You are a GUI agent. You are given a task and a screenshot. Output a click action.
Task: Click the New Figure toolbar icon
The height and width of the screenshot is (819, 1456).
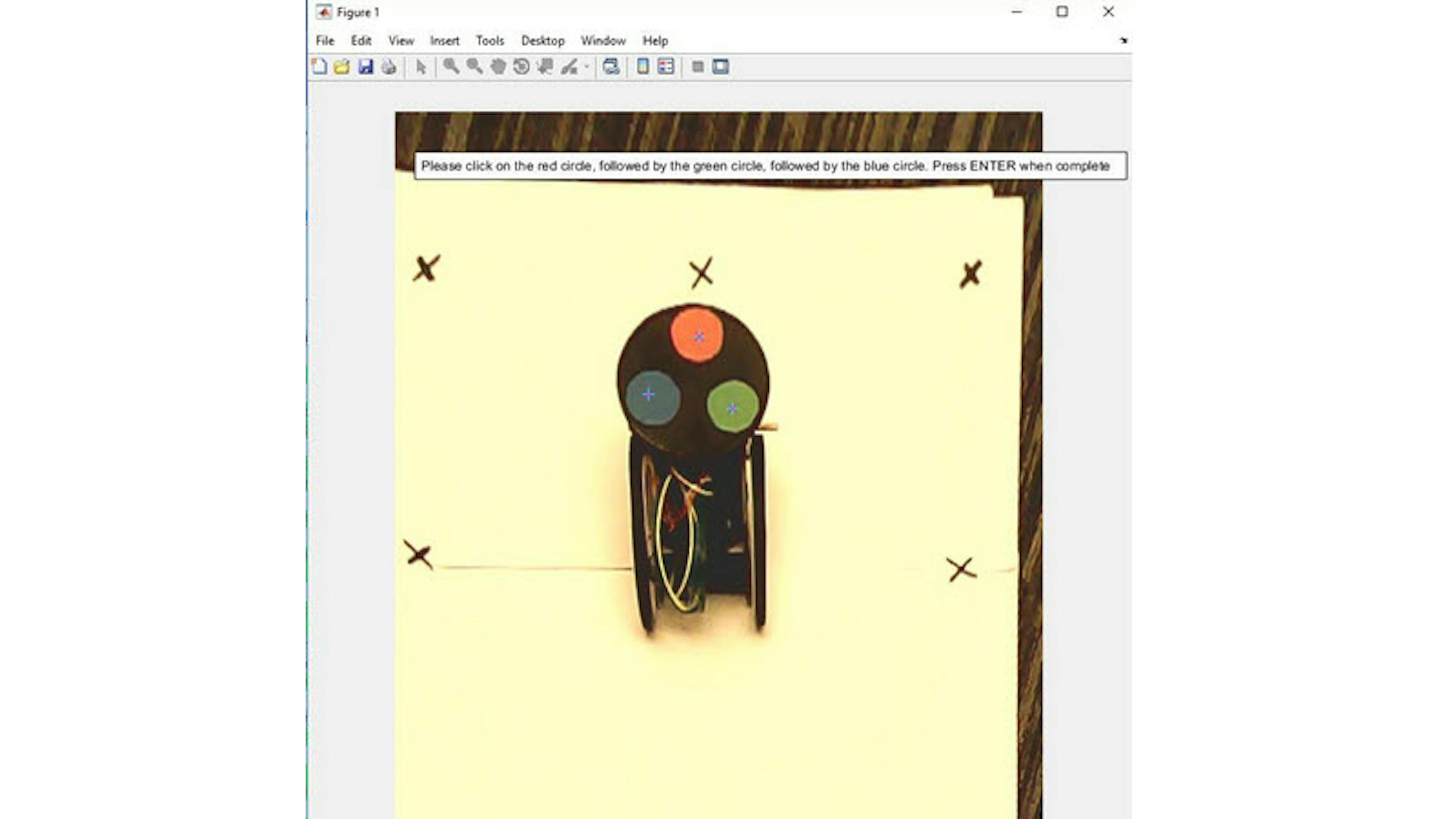tap(319, 67)
